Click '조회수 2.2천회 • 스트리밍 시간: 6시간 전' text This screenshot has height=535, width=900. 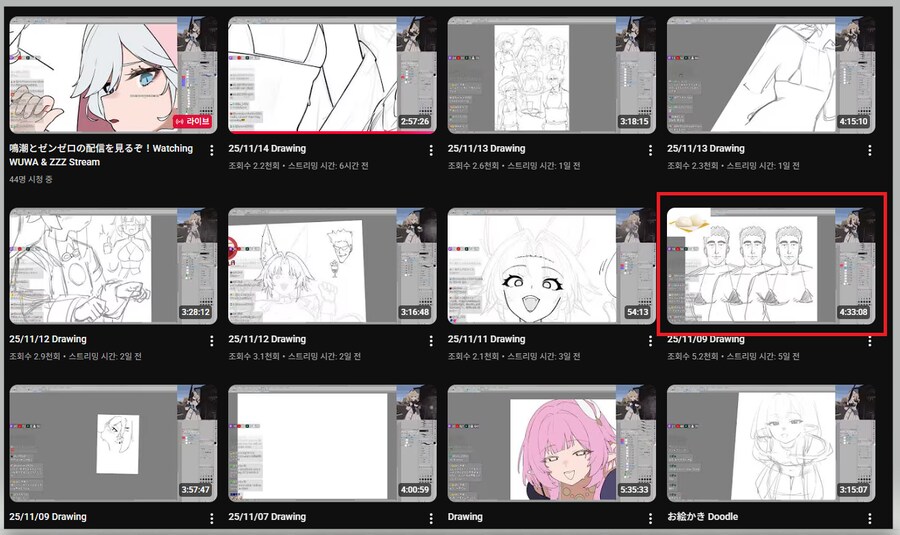tap(298, 166)
